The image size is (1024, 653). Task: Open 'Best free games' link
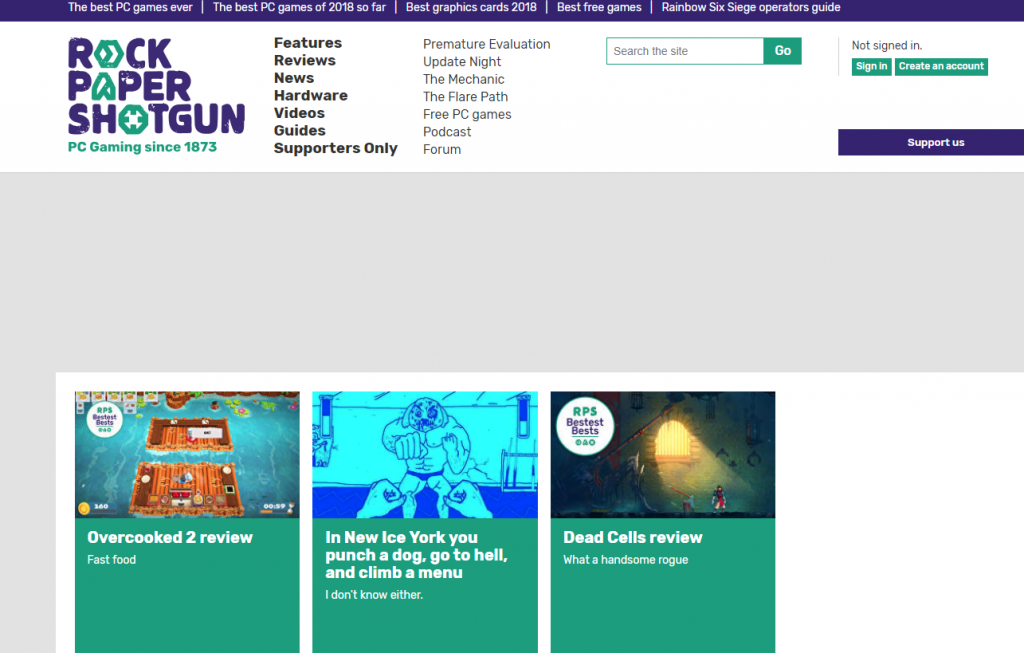599,7
